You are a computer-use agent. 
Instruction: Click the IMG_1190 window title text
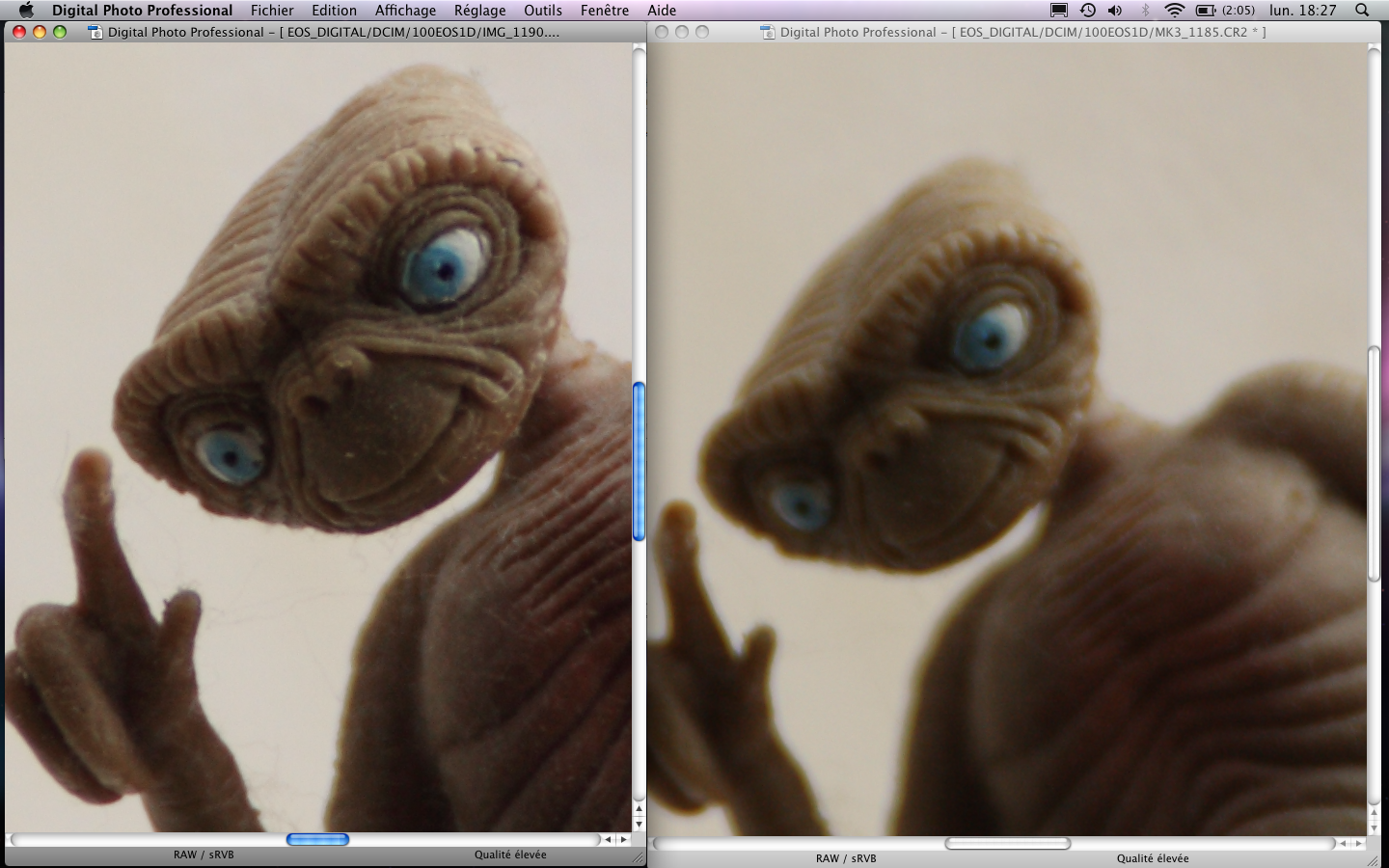(334, 32)
